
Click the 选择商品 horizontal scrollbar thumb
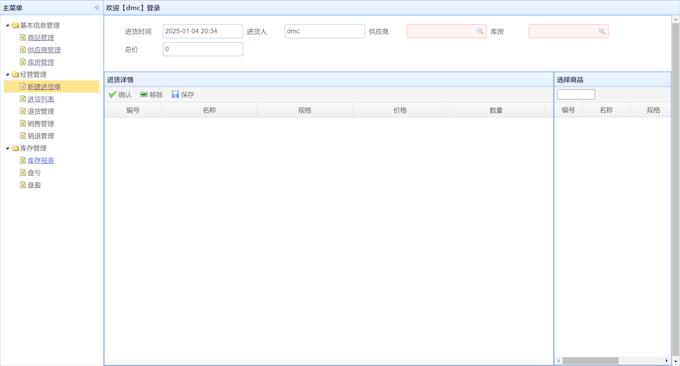590,361
